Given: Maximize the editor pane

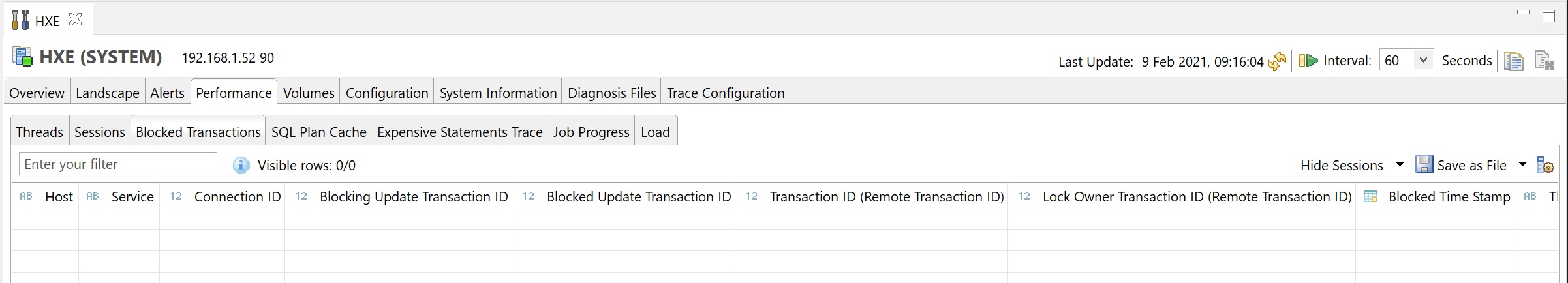Looking at the screenshot, I should [1548, 16].
